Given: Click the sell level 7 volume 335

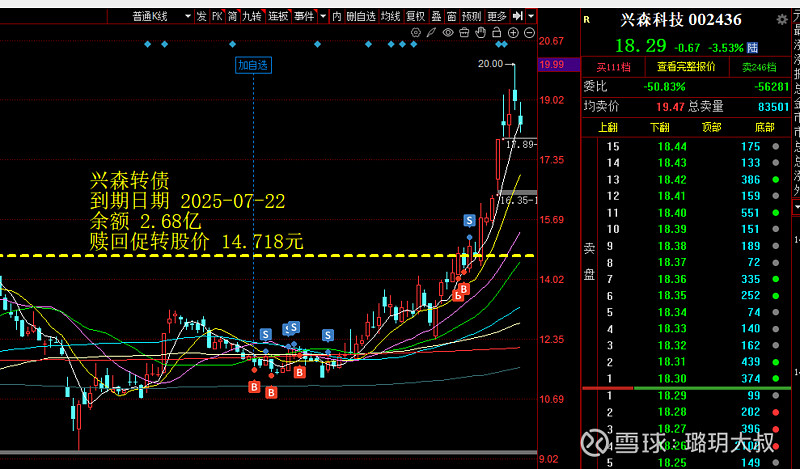Looking at the screenshot, I should click(x=751, y=279).
